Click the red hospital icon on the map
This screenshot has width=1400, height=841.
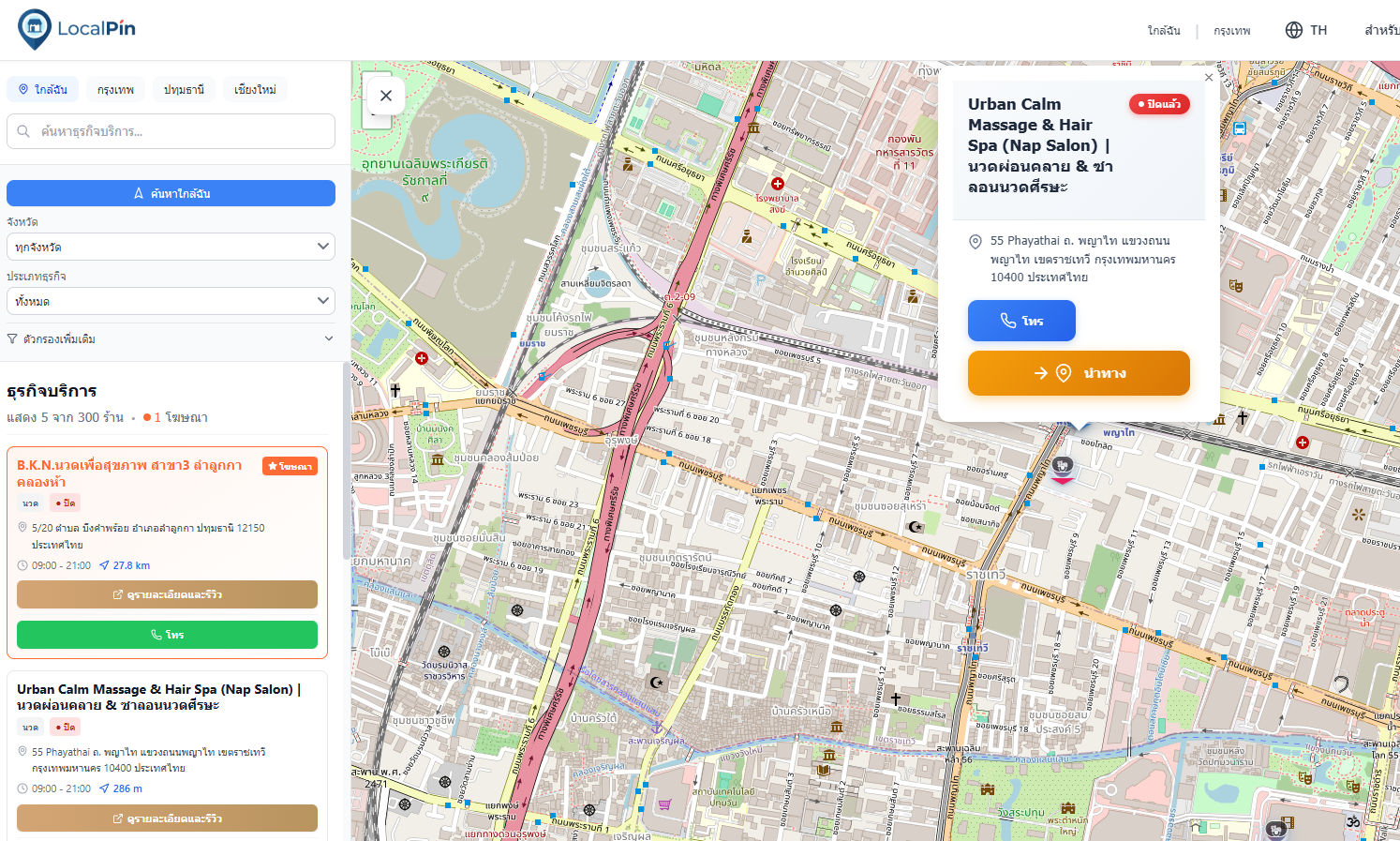[777, 184]
